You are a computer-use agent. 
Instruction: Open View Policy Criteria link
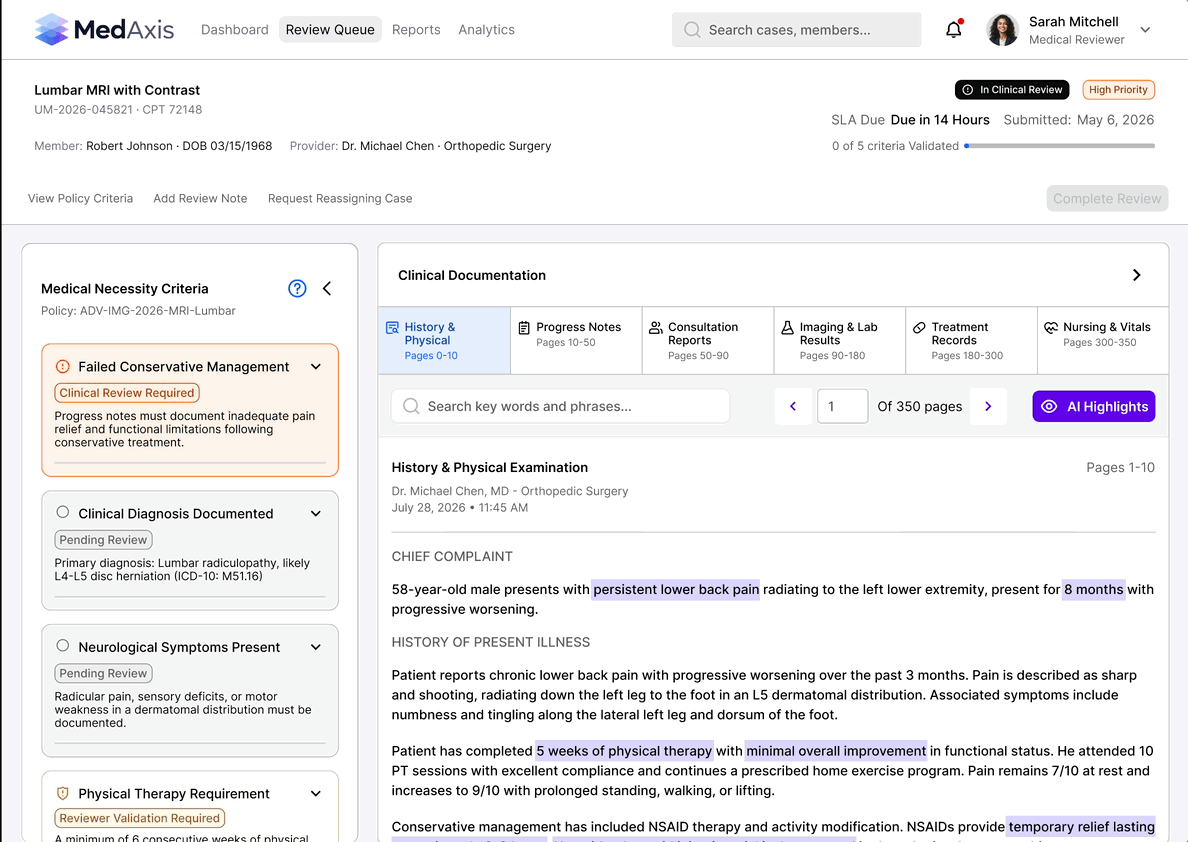(x=80, y=199)
